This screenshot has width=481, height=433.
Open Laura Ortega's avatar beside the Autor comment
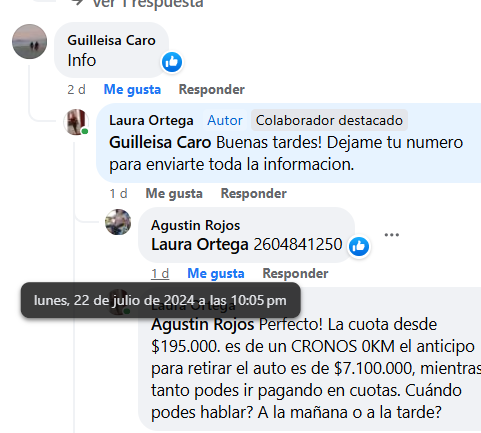point(76,122)
